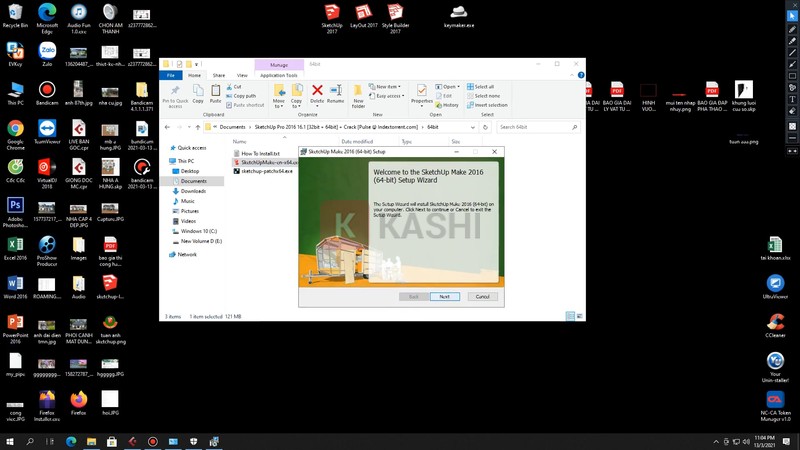The width and height of the screenshot is (800, 450).
Task: Click Cancel in the Setup Wizard
Action: (482, 296)
